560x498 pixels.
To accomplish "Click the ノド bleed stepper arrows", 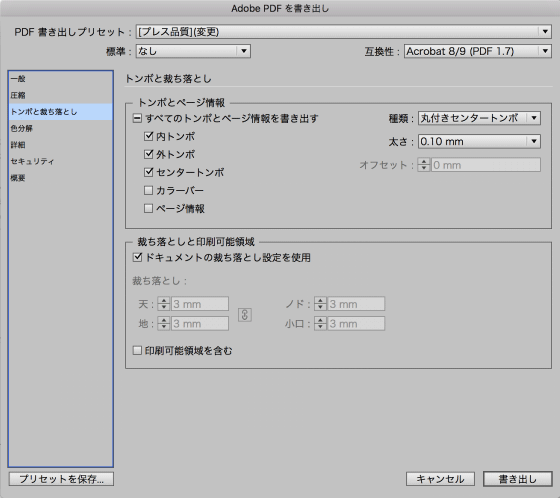I will click(x=320, y=304).
